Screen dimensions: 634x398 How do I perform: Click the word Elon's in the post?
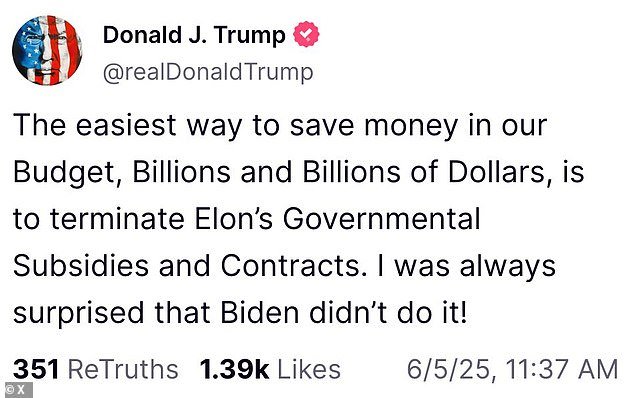pos(233,219)
